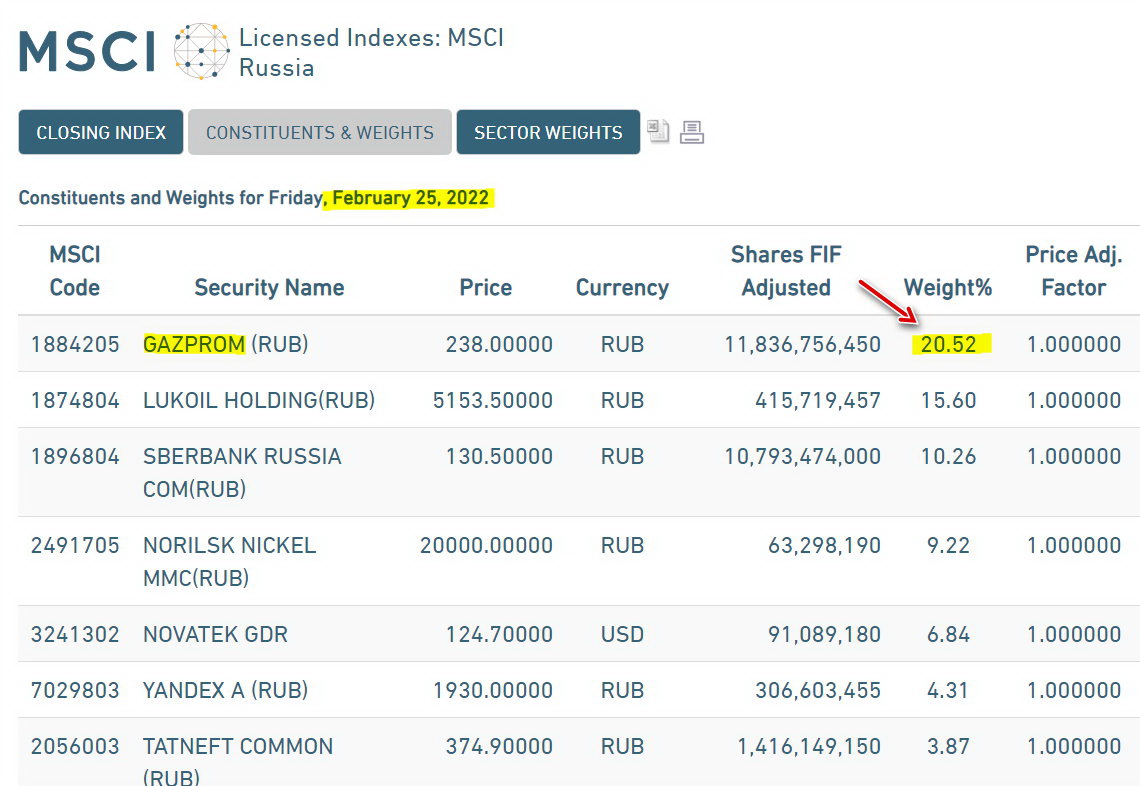Viewport: 1140px width, 786px height.
Task: Open the Closing Index tab
Action: (x=101, y=132)
